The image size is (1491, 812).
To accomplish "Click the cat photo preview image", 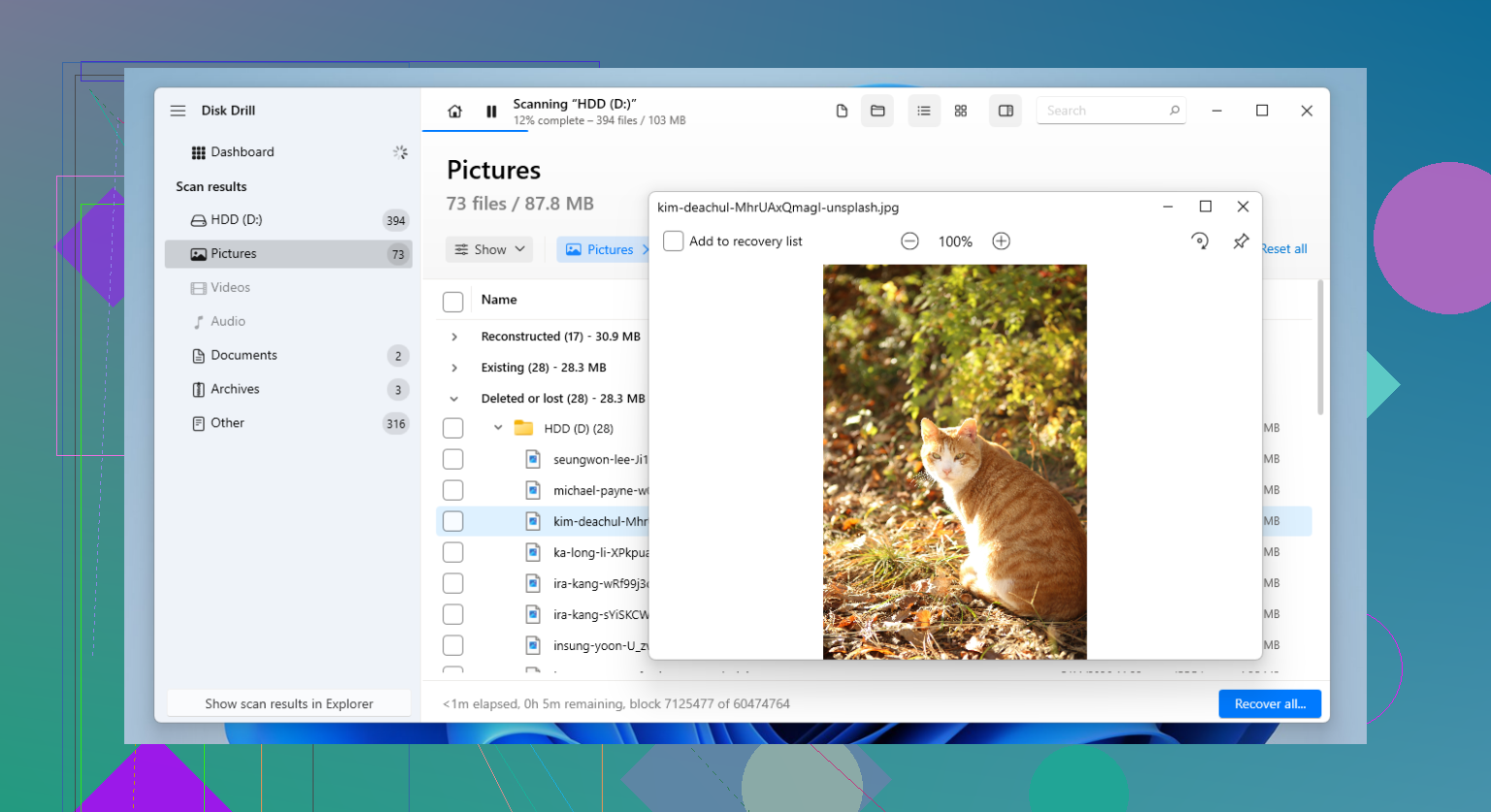I will point(955,462).
